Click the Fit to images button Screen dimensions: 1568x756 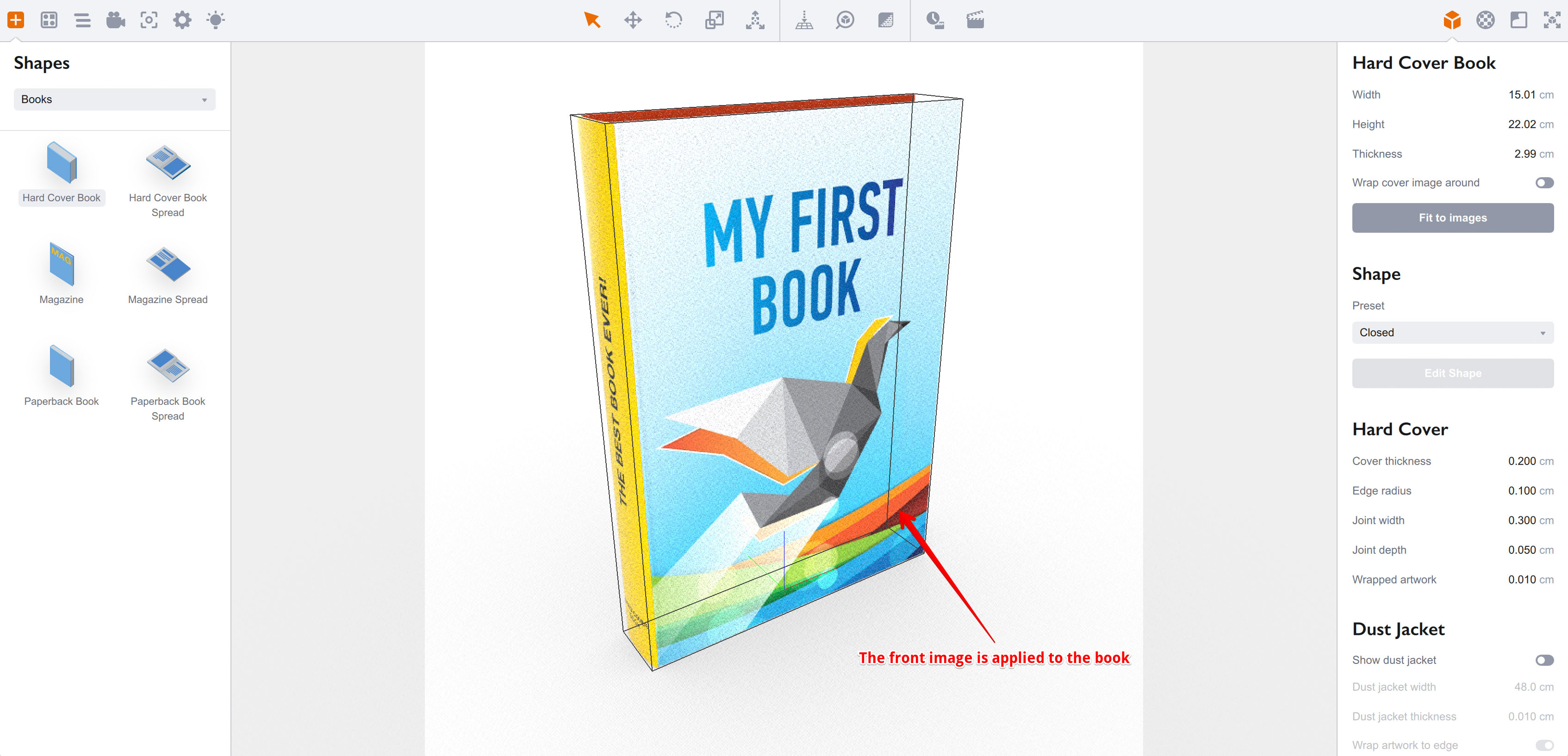pos(1453,217)
